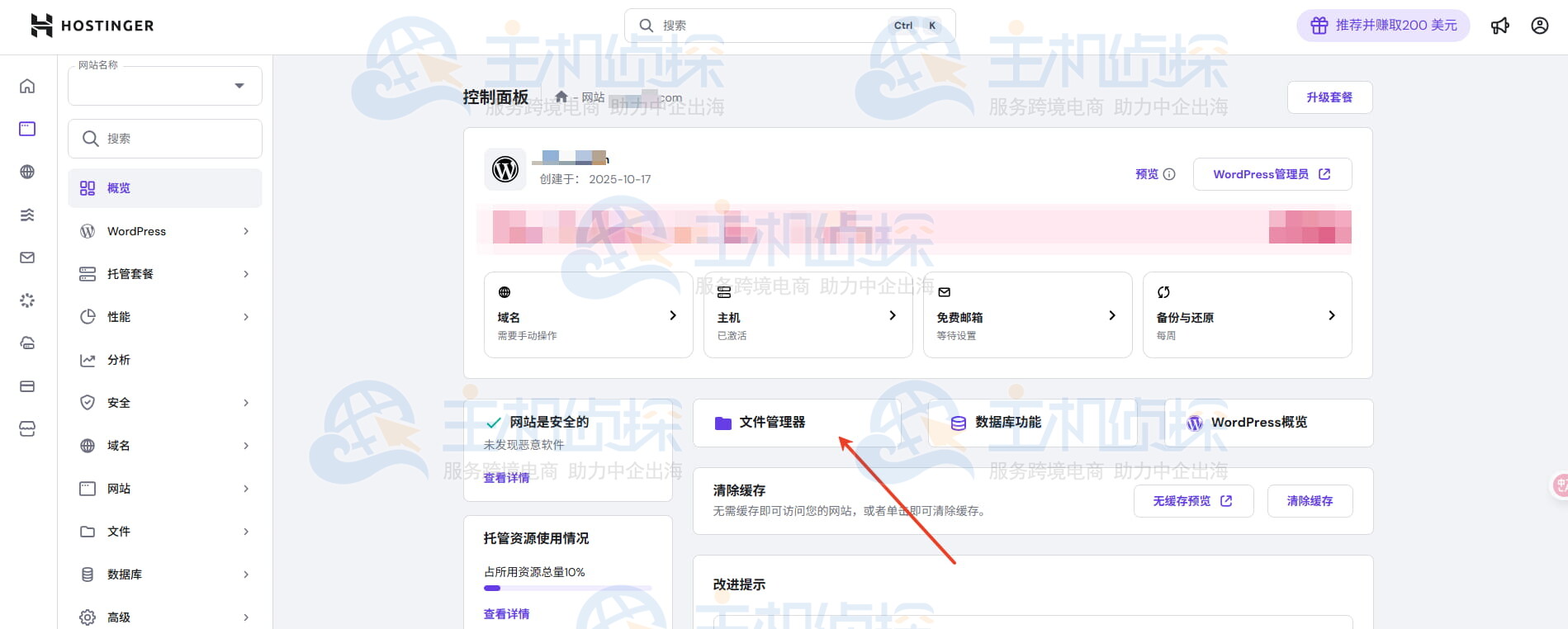Open the globe domains icon in left rail

click(x=27, y=172)
